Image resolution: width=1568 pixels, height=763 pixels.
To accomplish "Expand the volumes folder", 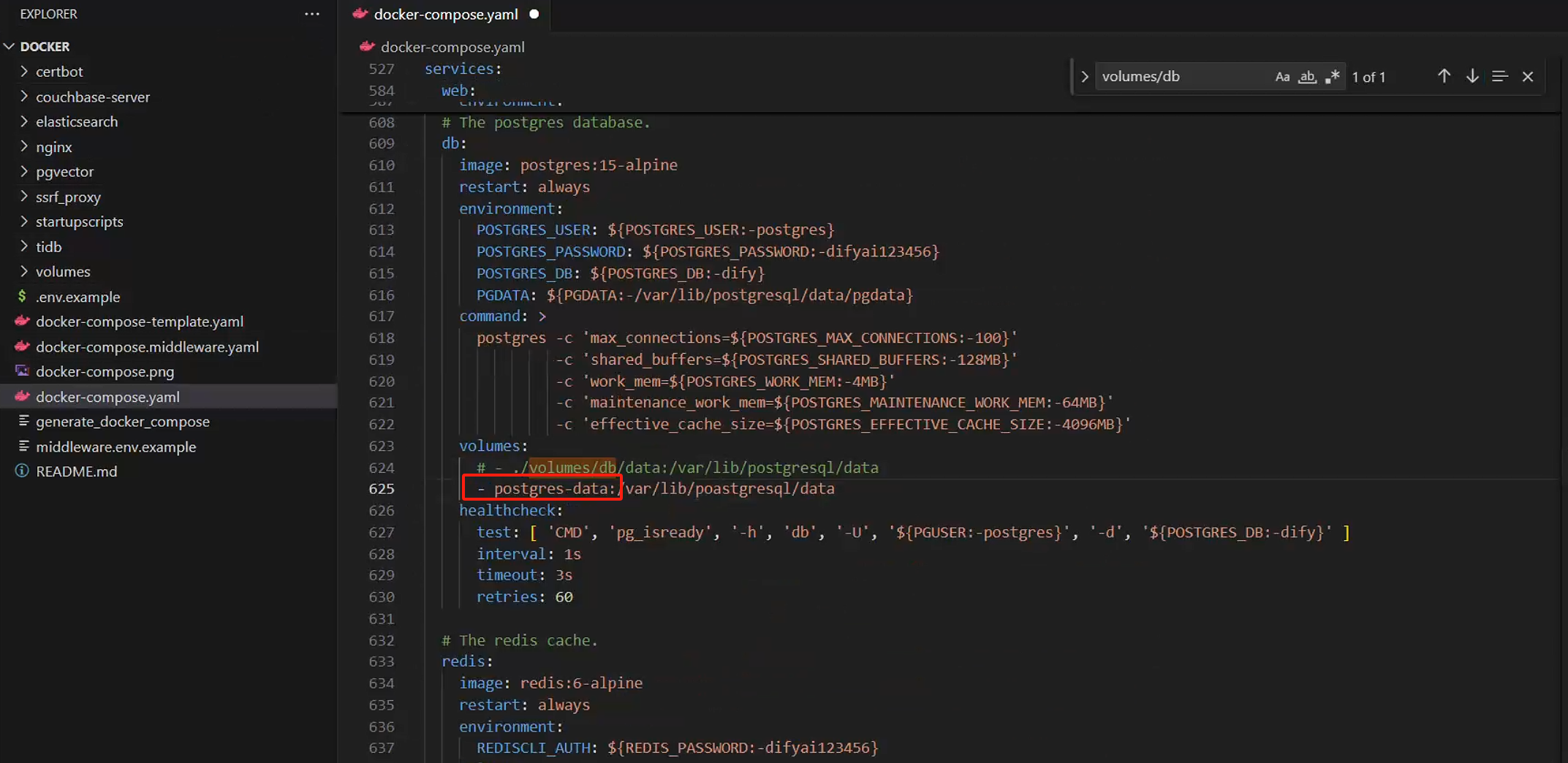I will point(25,271).
